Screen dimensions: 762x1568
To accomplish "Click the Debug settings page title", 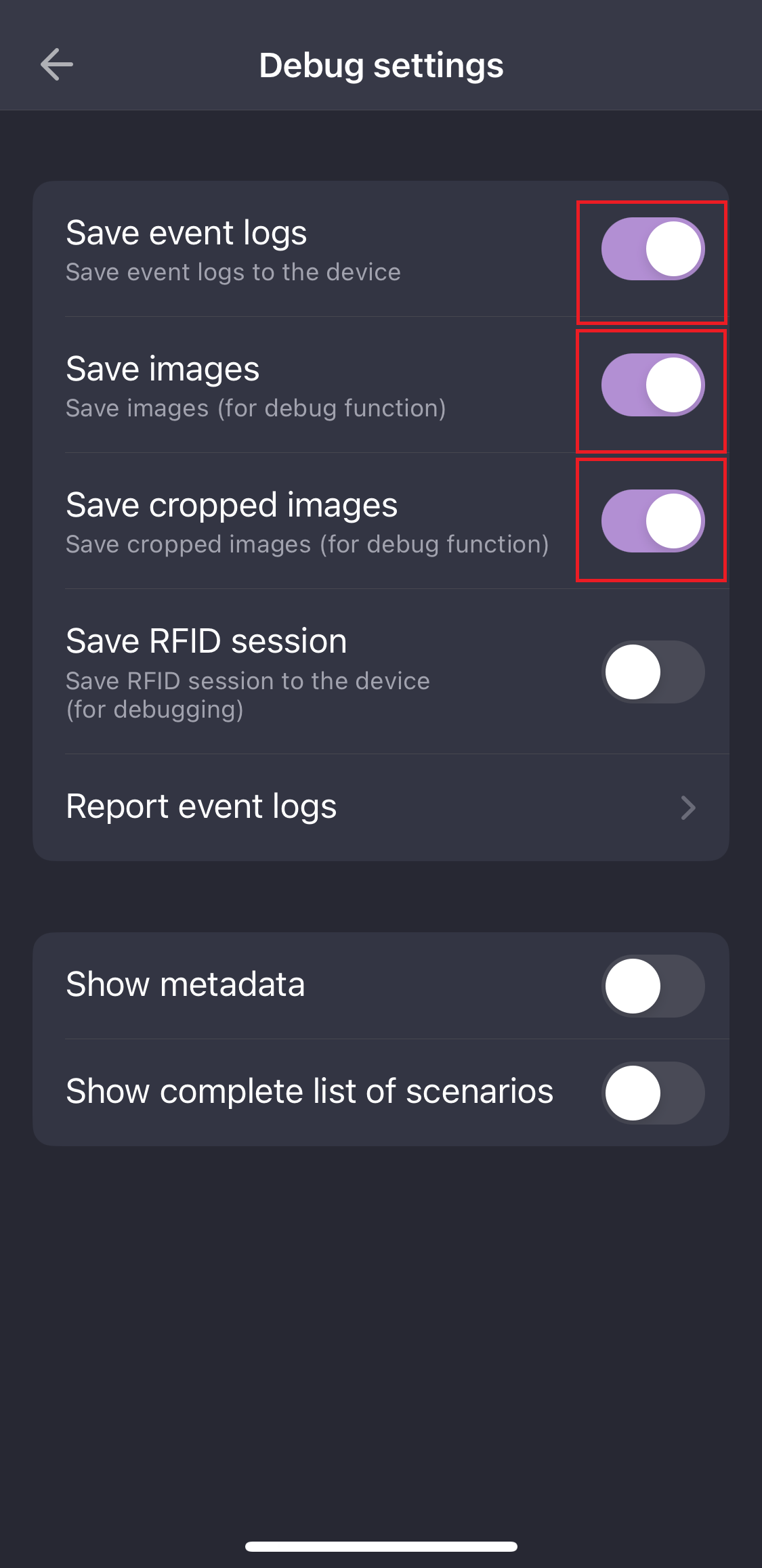I will click(381, 66).
